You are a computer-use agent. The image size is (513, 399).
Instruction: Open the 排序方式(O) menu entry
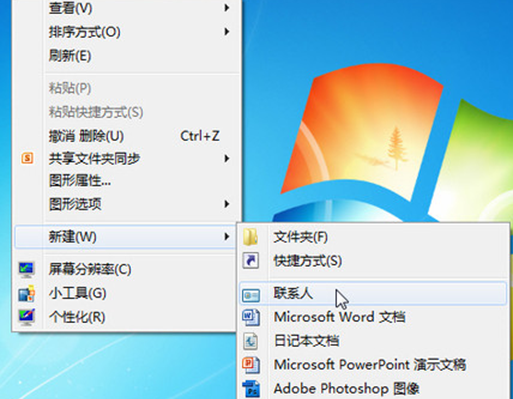click(126, 32)
